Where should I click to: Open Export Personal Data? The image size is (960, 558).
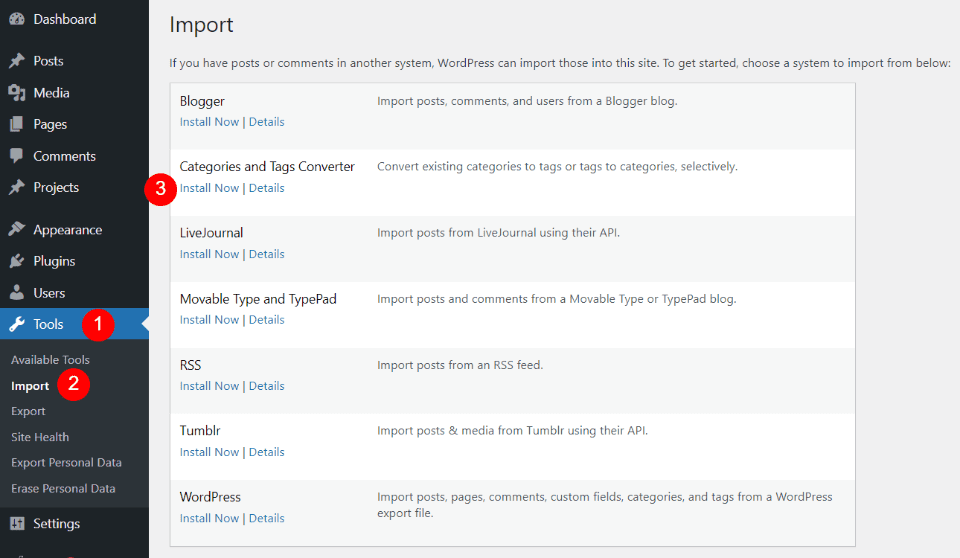point(66,462)
